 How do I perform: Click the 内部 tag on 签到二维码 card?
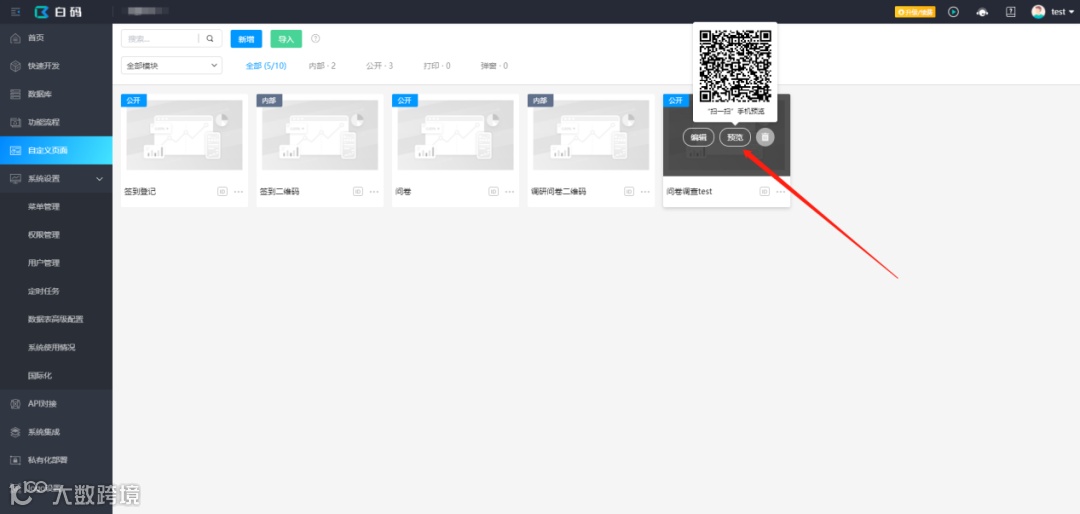[x=269, y=101]
